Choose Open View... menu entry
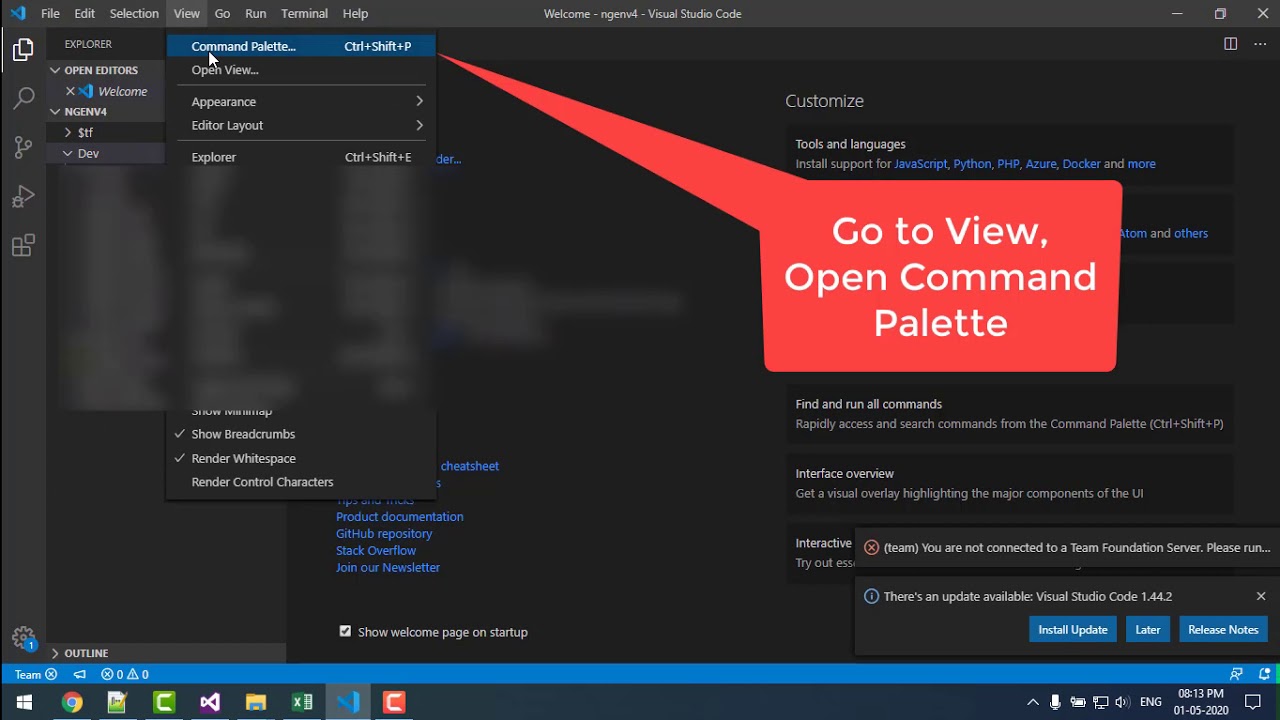The image size is (1280, 720). click(x=302, y=70)
